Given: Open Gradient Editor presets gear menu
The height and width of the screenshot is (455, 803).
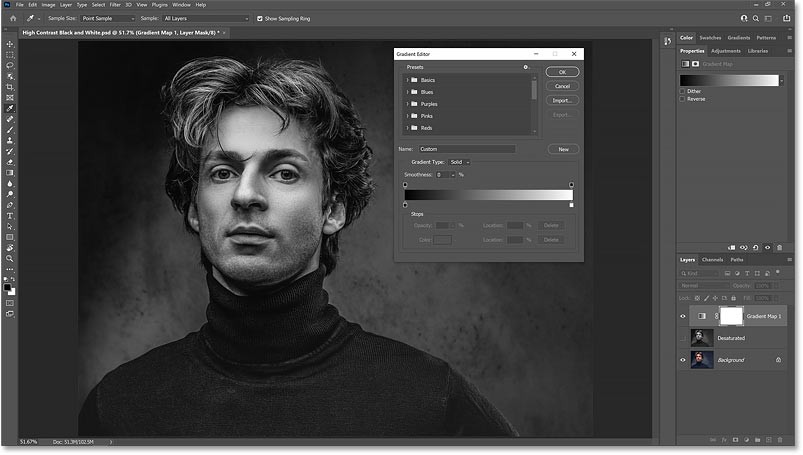Looking at the screenshot, I should click(x=526, y=67).
